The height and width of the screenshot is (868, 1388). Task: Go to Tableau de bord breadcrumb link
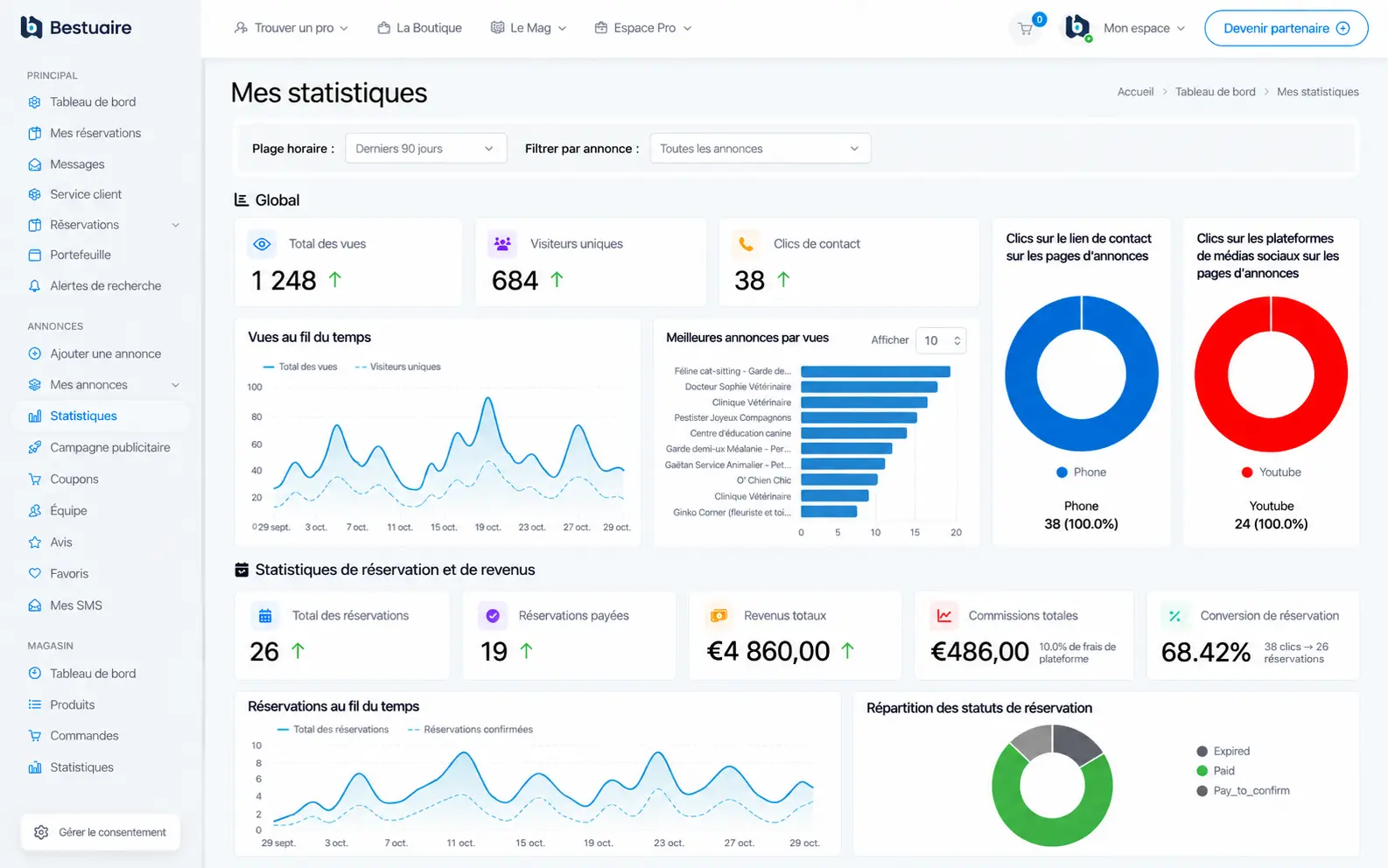(1215, 92)
